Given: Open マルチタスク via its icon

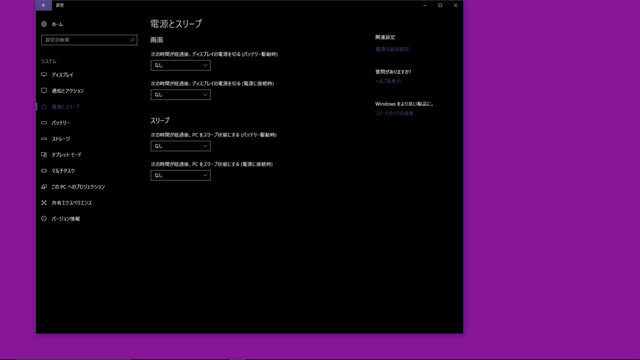Looking at the screenshot, I should click(x=44, y=171).
